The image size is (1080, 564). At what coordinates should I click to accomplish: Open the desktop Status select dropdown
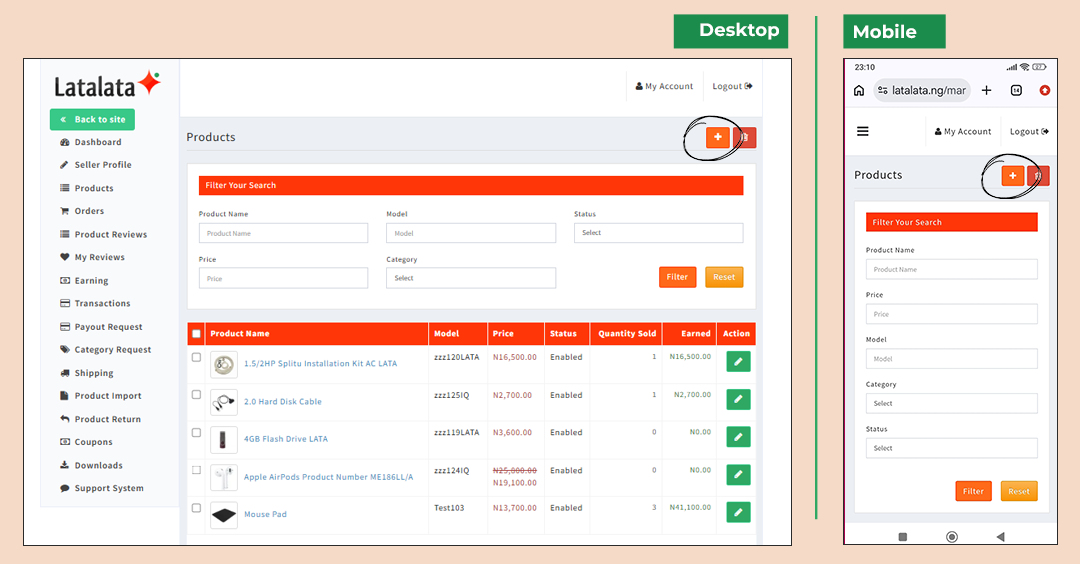pos(658,233)
